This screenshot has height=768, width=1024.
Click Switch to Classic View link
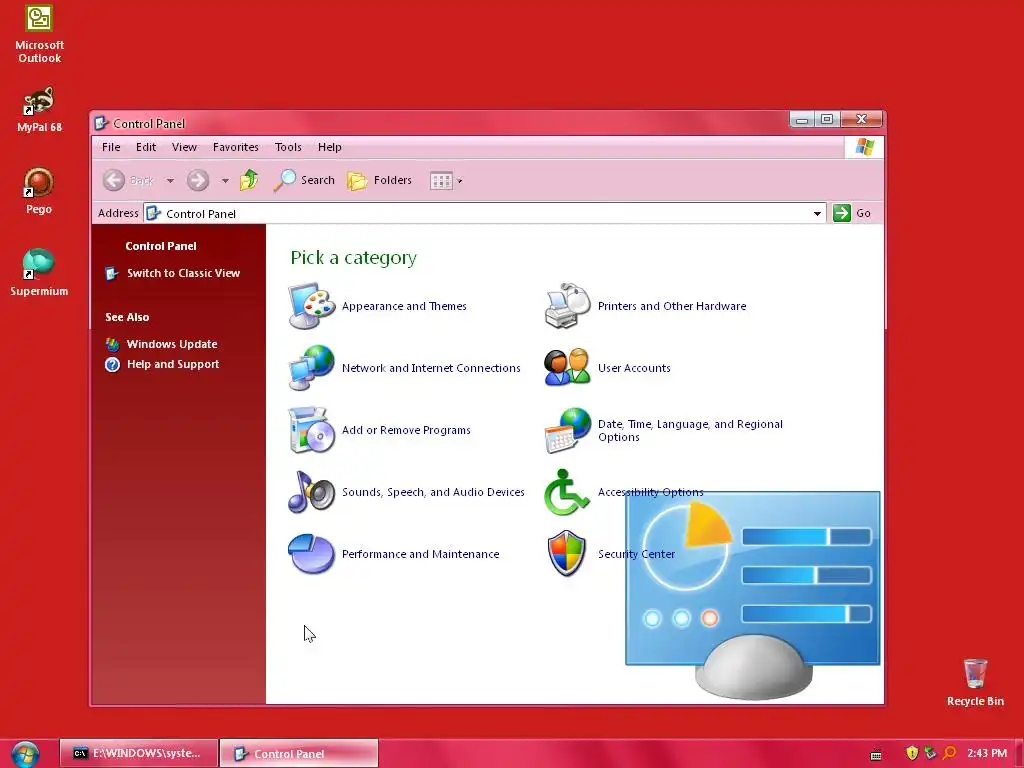click(184, 273)
